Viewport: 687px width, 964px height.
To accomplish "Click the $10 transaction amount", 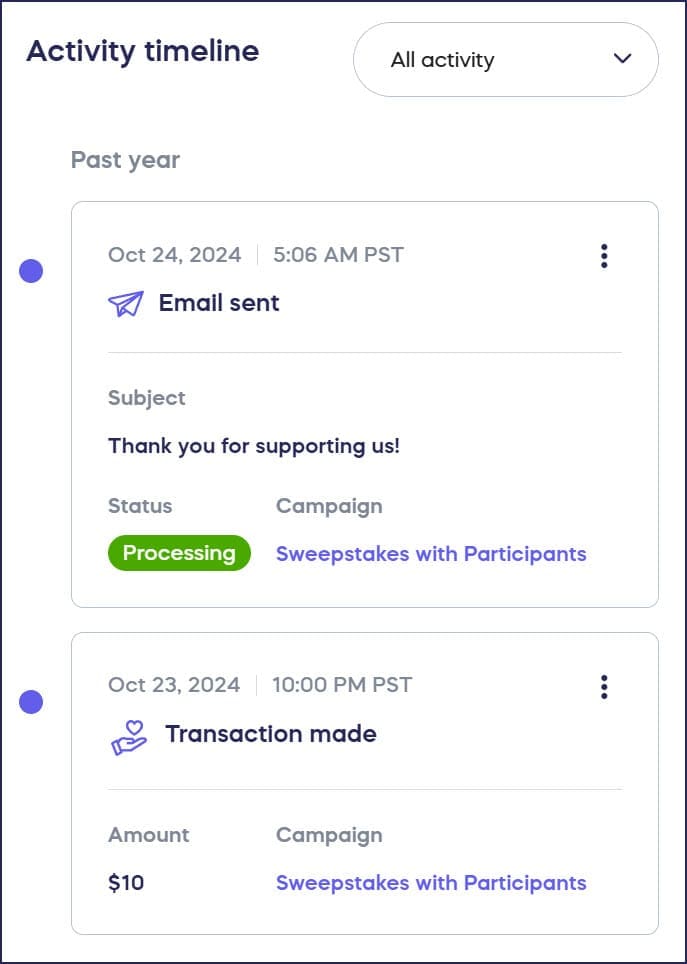I will [126, 883].
